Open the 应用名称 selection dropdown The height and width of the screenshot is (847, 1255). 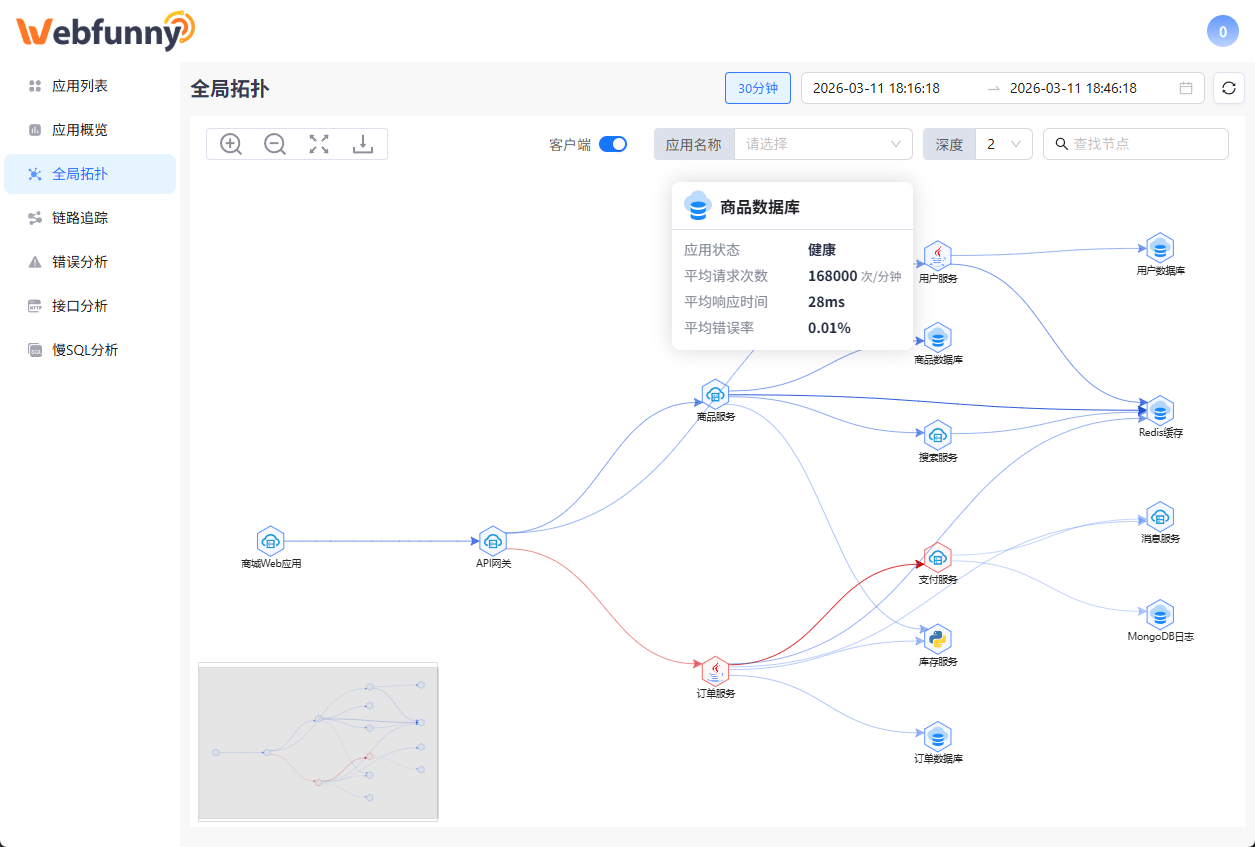[694, 143]
